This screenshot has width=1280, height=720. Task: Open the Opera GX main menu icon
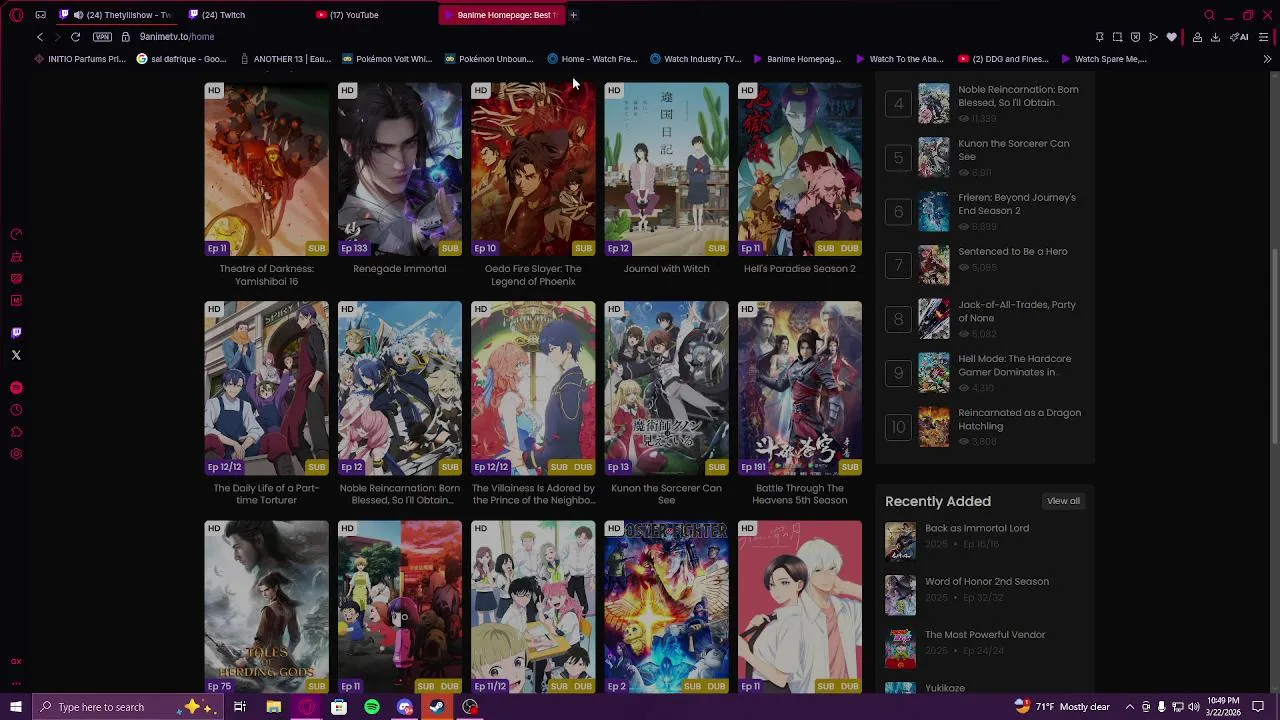(16, 15)
